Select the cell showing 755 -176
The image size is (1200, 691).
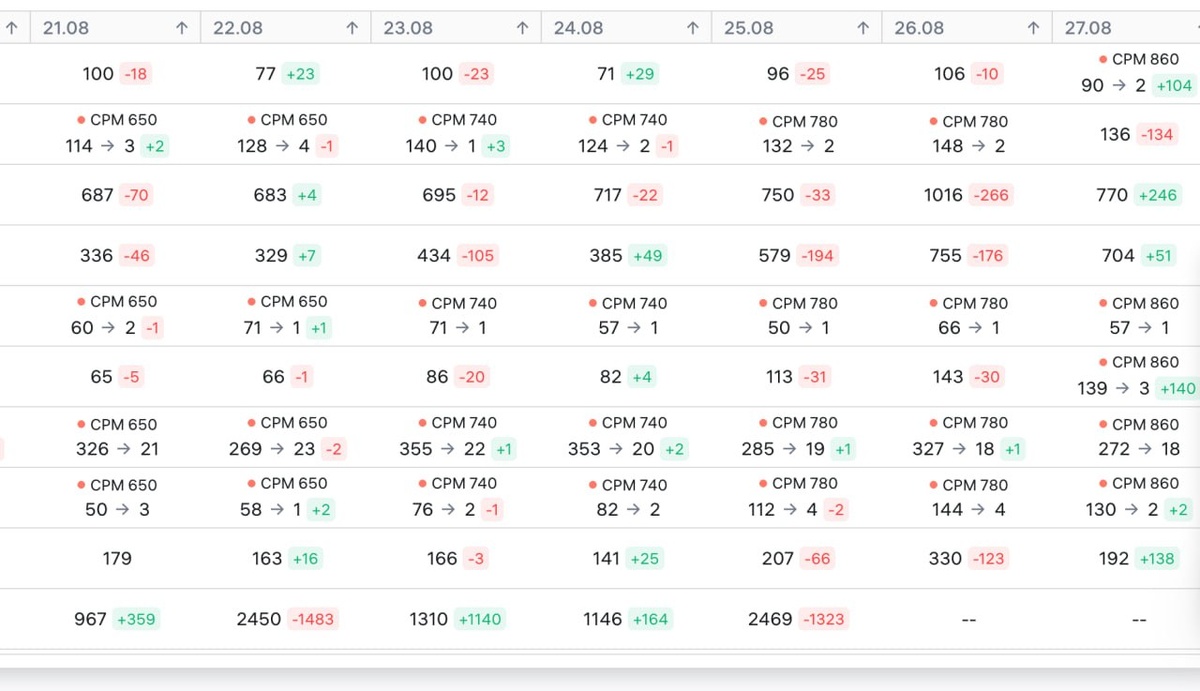coord(967,256)
